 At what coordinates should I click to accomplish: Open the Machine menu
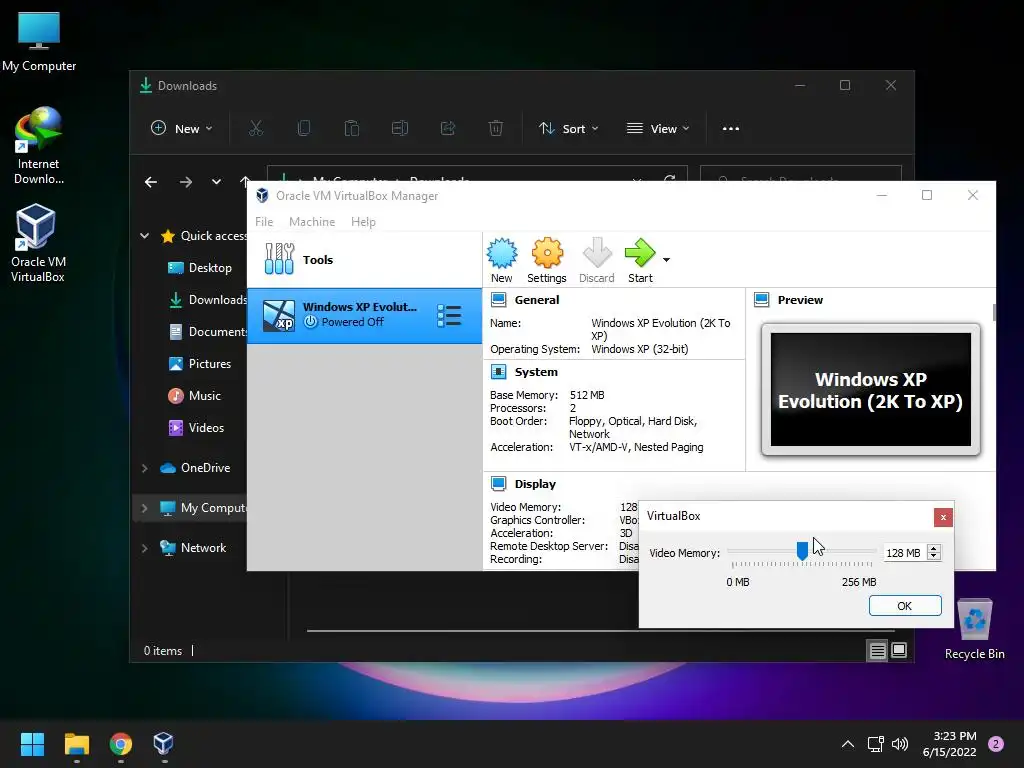(312, 221)
